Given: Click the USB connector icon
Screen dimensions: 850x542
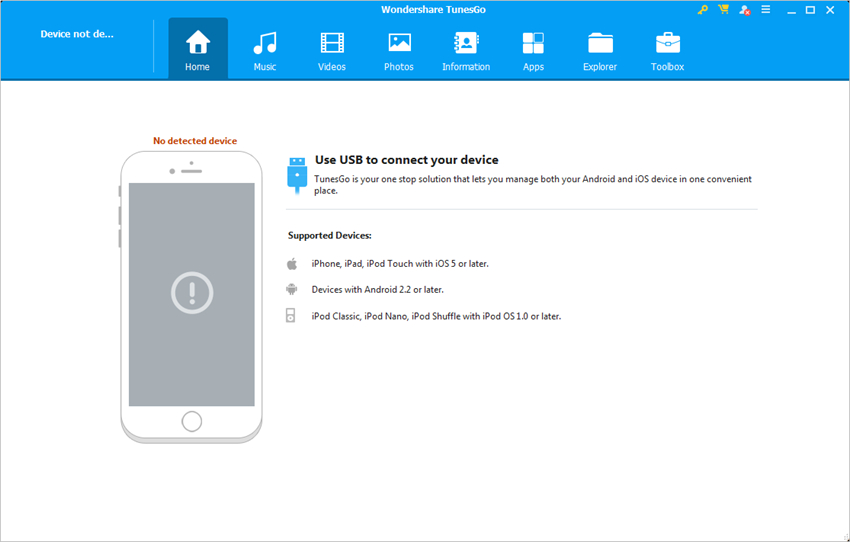Looking at the screenshot, I should tap(296, 172).
